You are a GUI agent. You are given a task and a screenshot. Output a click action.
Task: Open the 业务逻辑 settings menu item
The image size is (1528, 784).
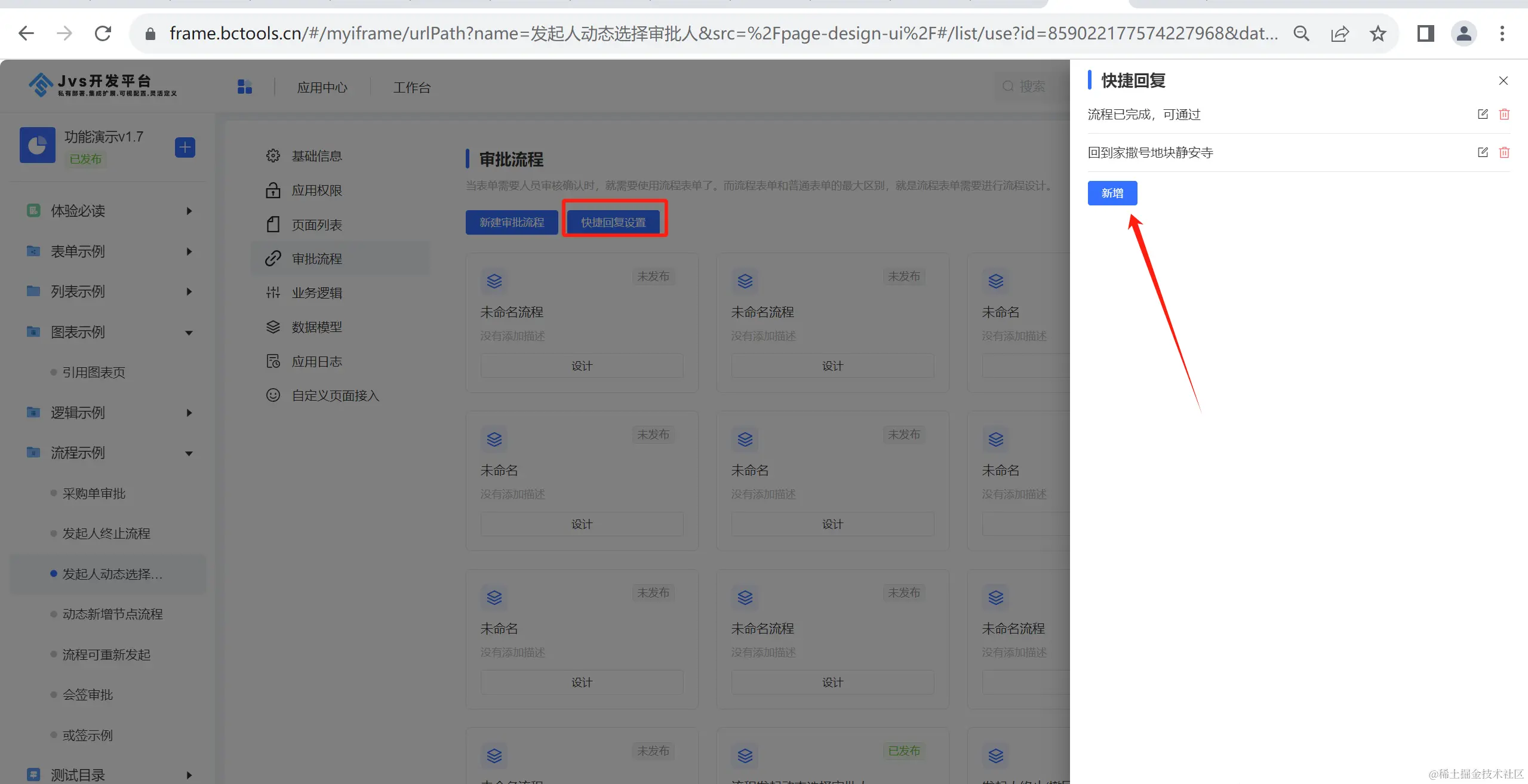[316, 293]
